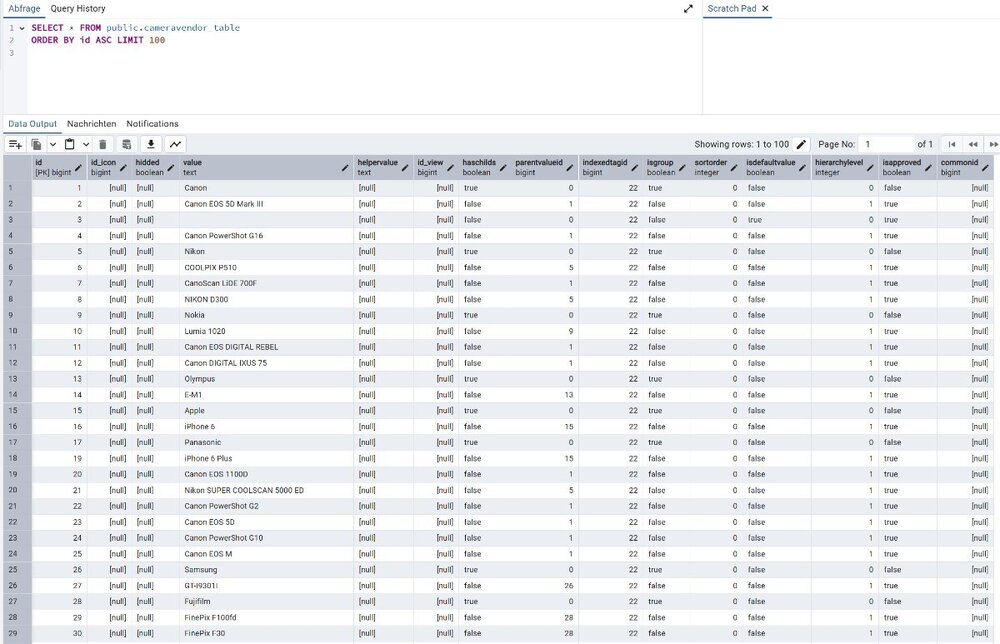Click the Add row toolbar icon

pos(15,145)
